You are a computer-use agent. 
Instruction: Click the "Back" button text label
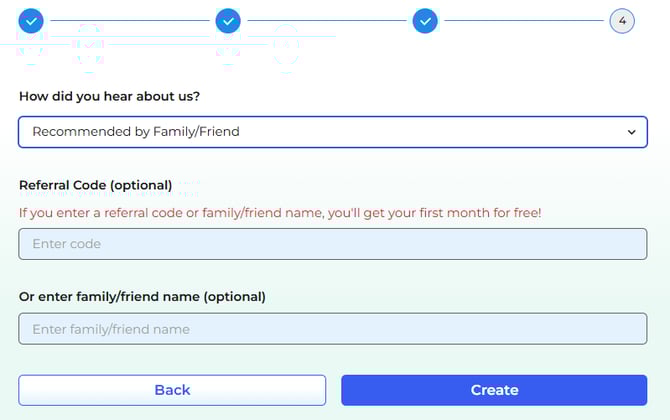172,390
